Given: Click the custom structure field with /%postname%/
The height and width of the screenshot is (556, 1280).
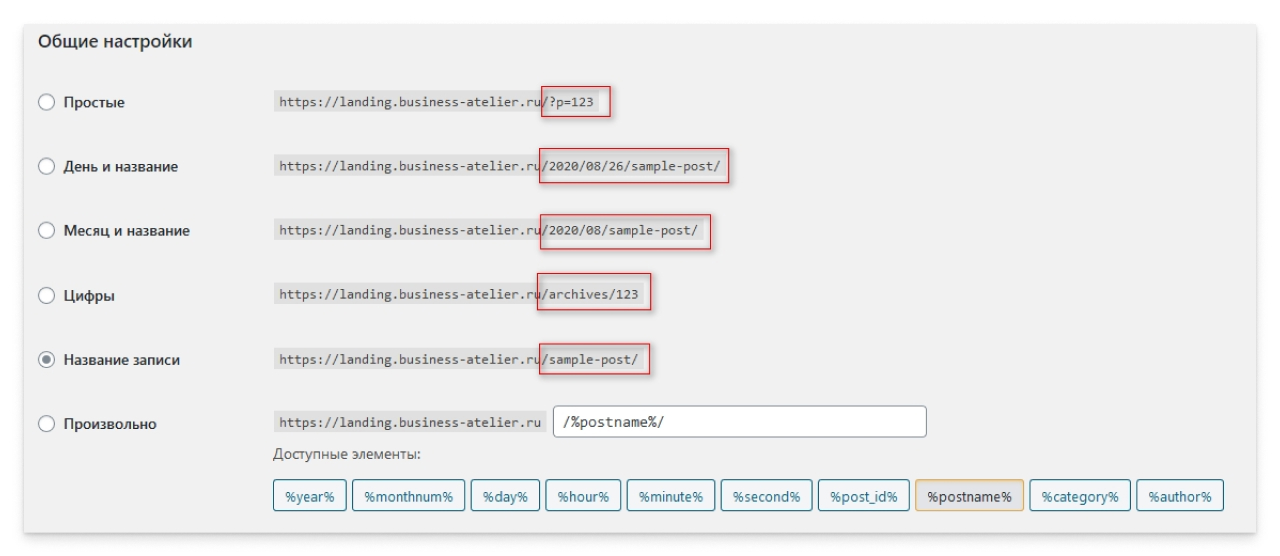Looking at the screenshot, I should point(739,422).
